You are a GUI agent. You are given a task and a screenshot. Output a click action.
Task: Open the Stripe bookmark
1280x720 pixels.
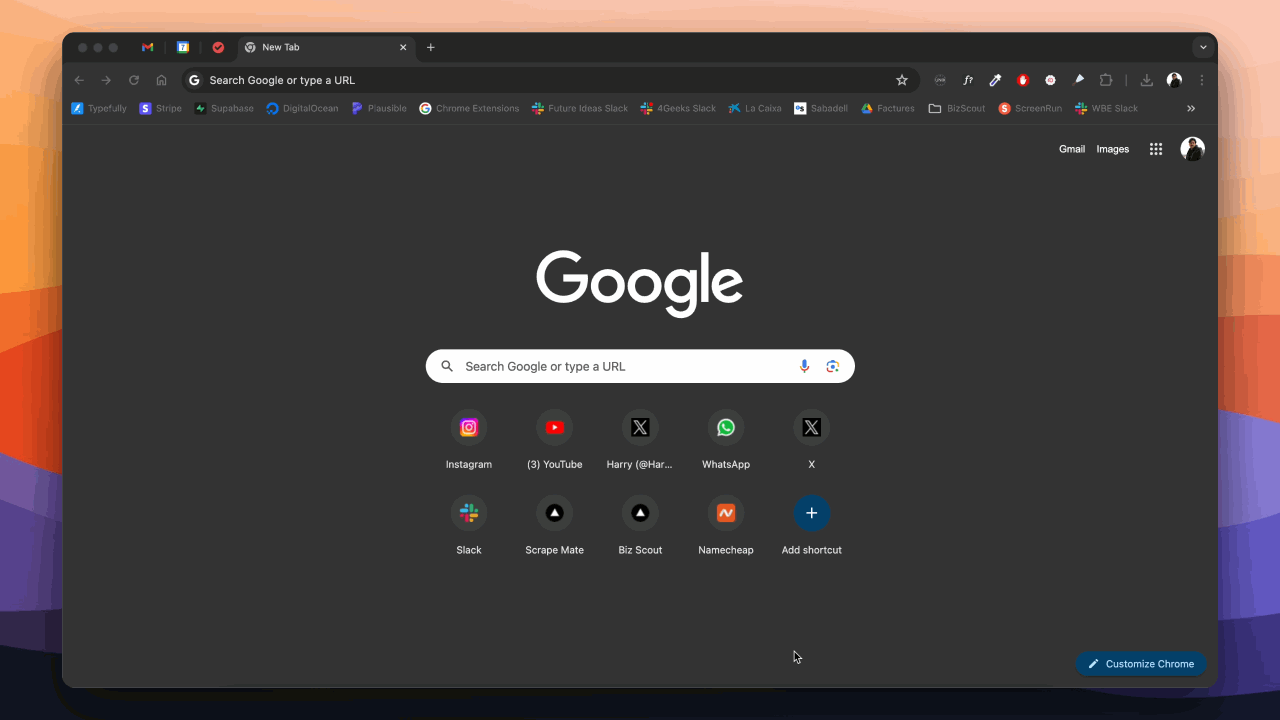(x=161, y=108)
